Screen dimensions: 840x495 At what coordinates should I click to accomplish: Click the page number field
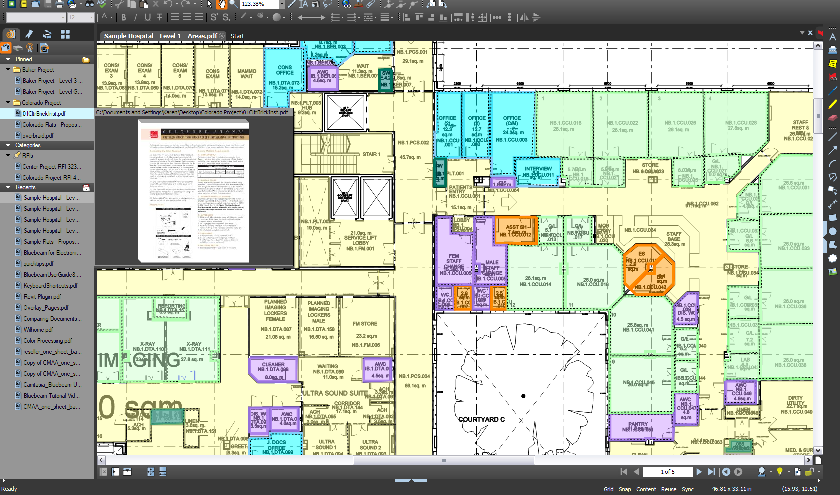(x=668, y=471)
